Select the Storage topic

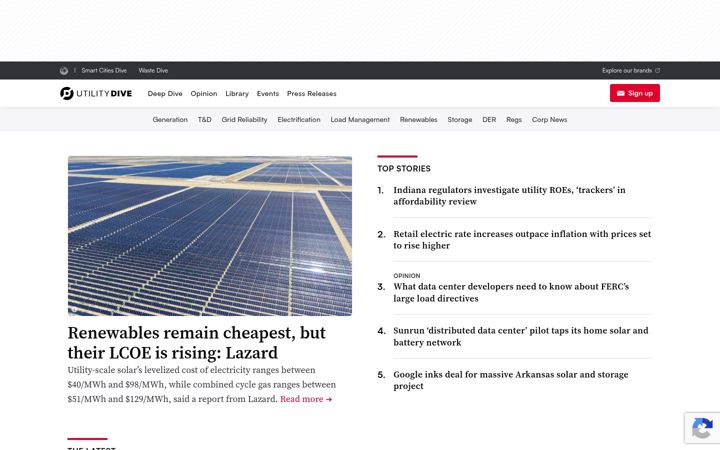click(460, 119)
